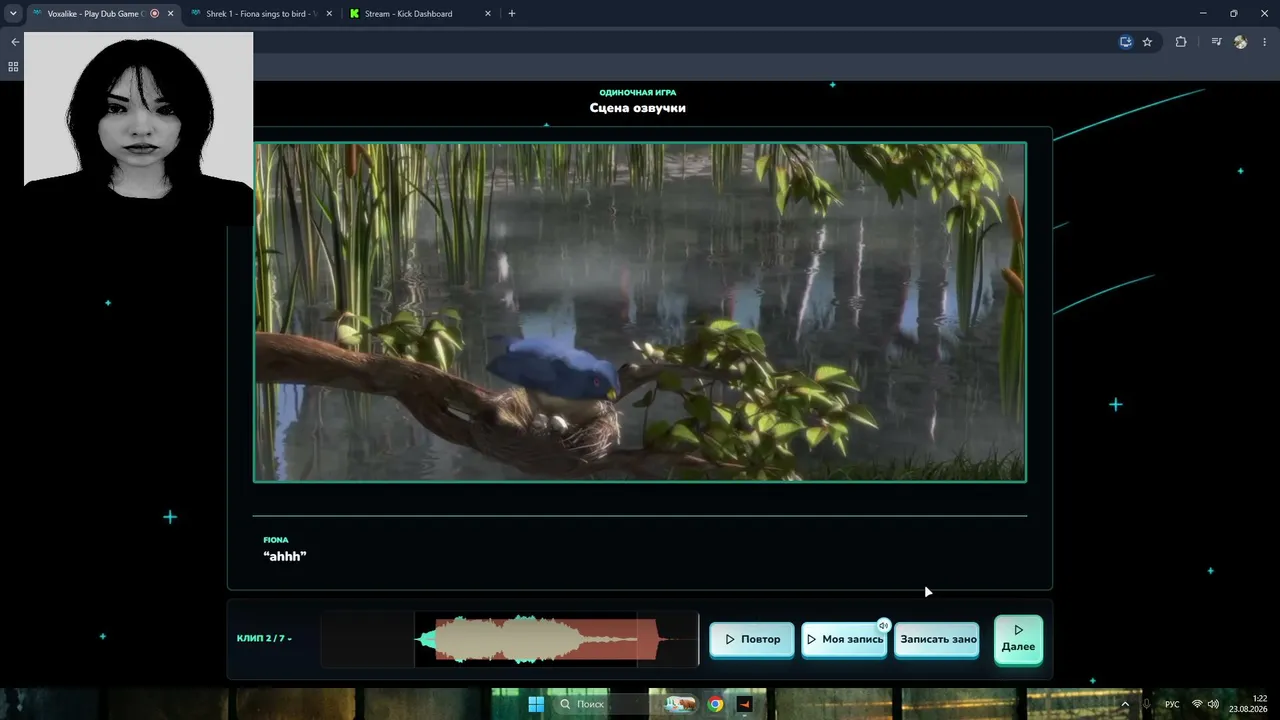The height and width of the screenshot is (720, 1280).
Task: Click the КЛИП 2 / 7 clip counter
Action: click(x=264, y=638)
